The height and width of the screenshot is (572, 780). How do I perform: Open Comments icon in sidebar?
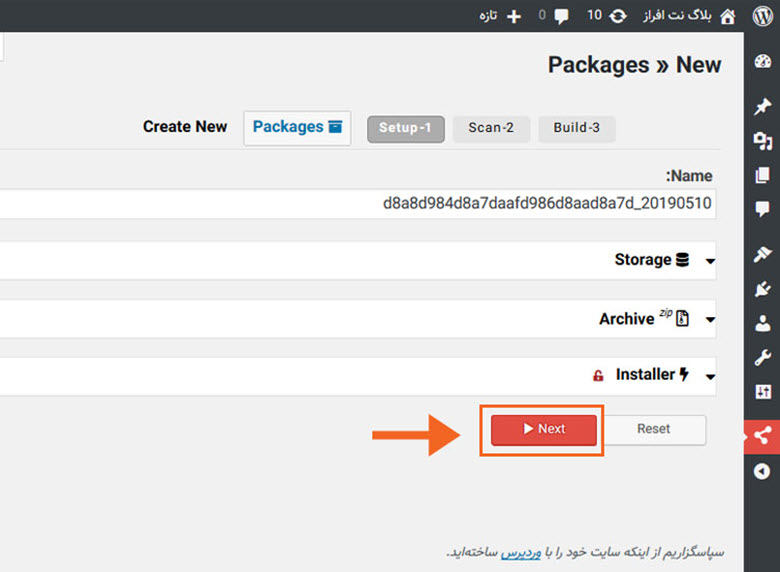763,209
